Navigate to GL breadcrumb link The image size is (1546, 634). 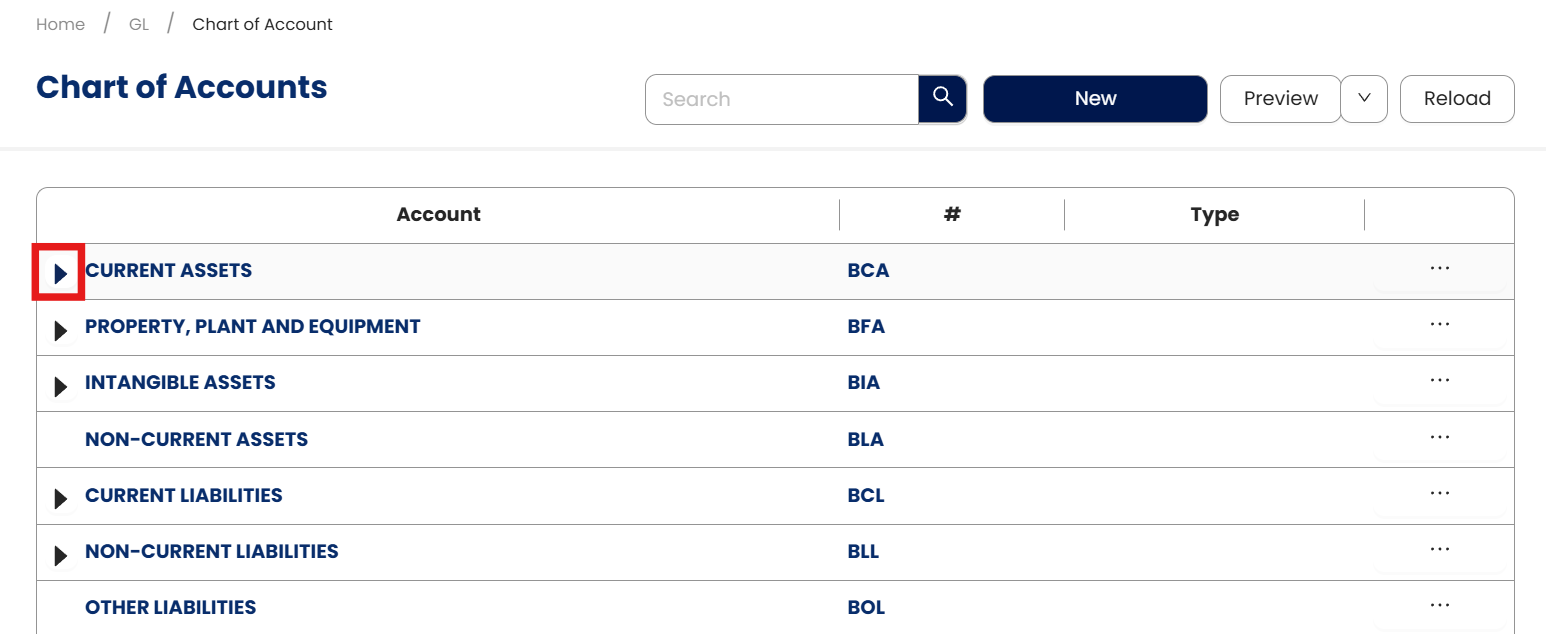pyautogui.click(x=139, y=24)
